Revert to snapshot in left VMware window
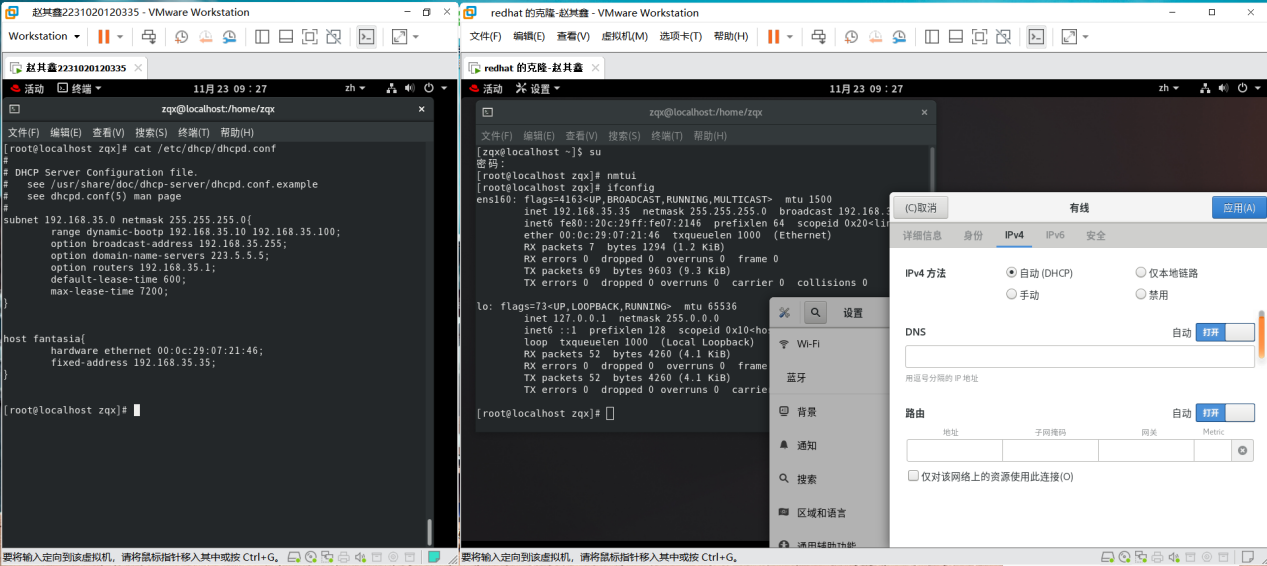Viewport: 1267px width, 566px height. pyautogui.click(x=205, y=36)
